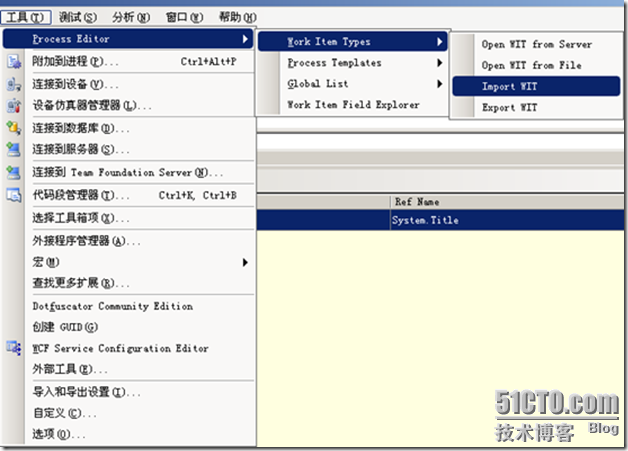Choose Open WIT from Server
The image size is (628, 451).
point(536,44)
